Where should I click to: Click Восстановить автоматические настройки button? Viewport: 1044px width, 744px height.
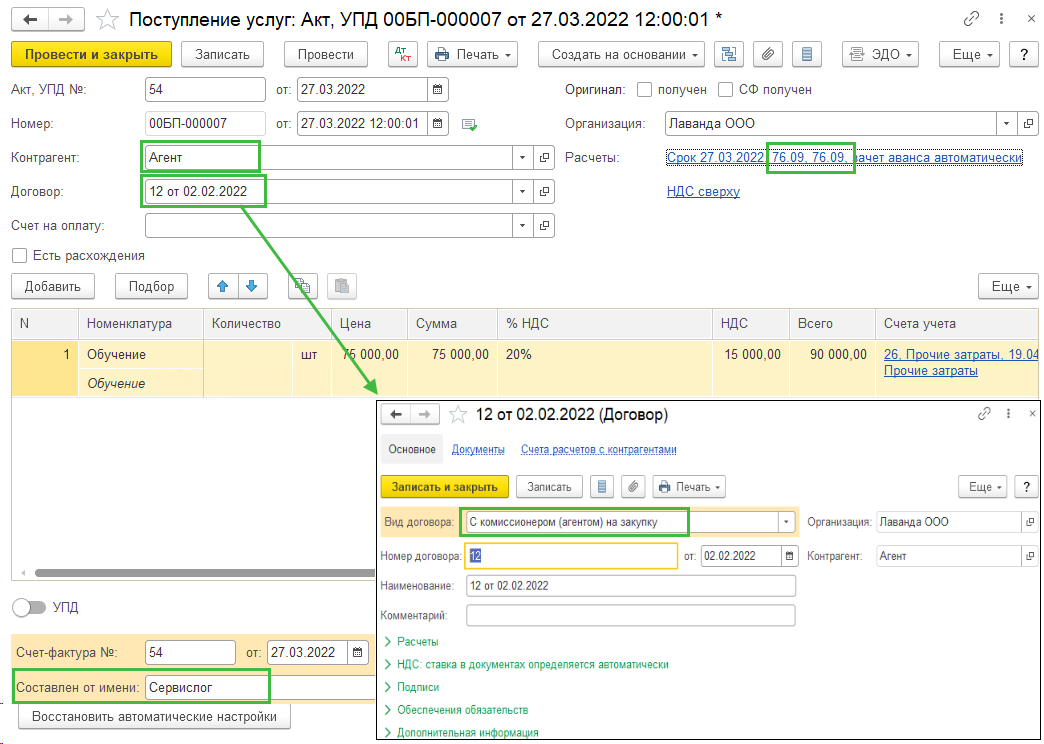coord(154,717)
